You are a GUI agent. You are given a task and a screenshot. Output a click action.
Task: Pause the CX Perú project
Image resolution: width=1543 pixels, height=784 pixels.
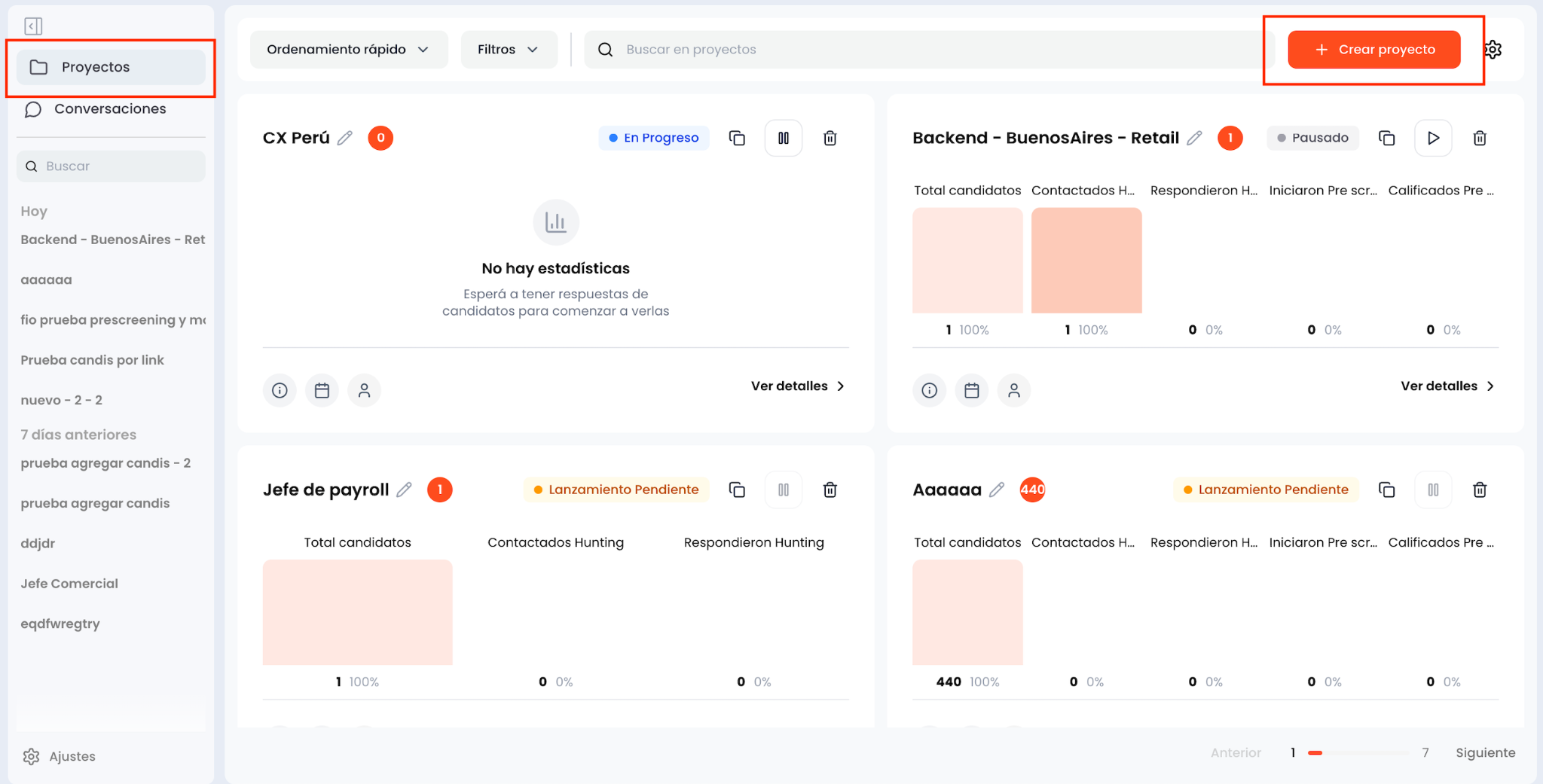(x=784, y=138)
